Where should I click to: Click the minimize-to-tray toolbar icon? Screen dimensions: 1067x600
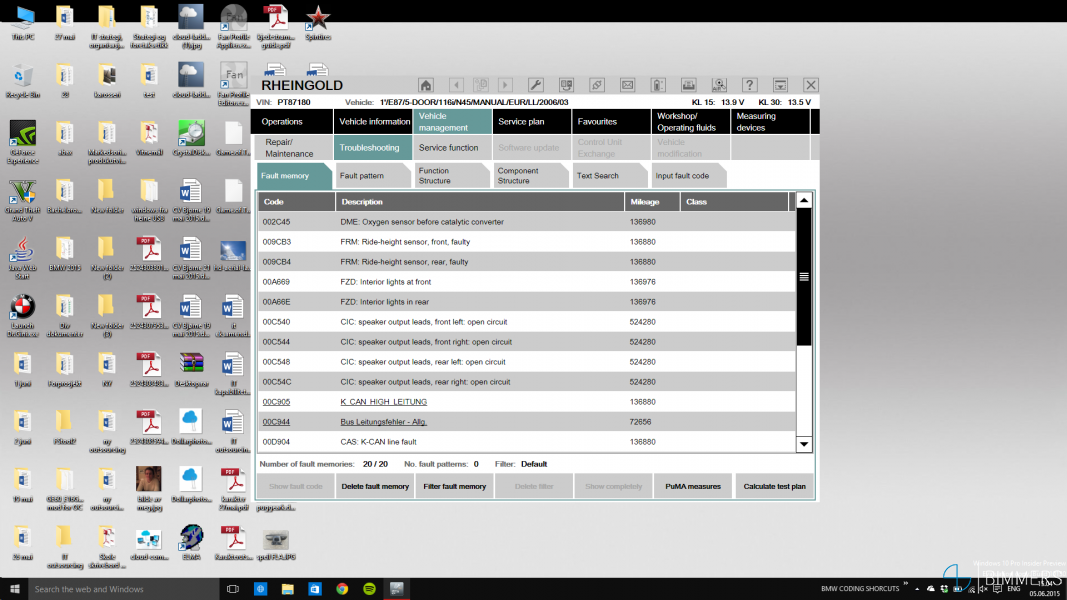[781, 85]
